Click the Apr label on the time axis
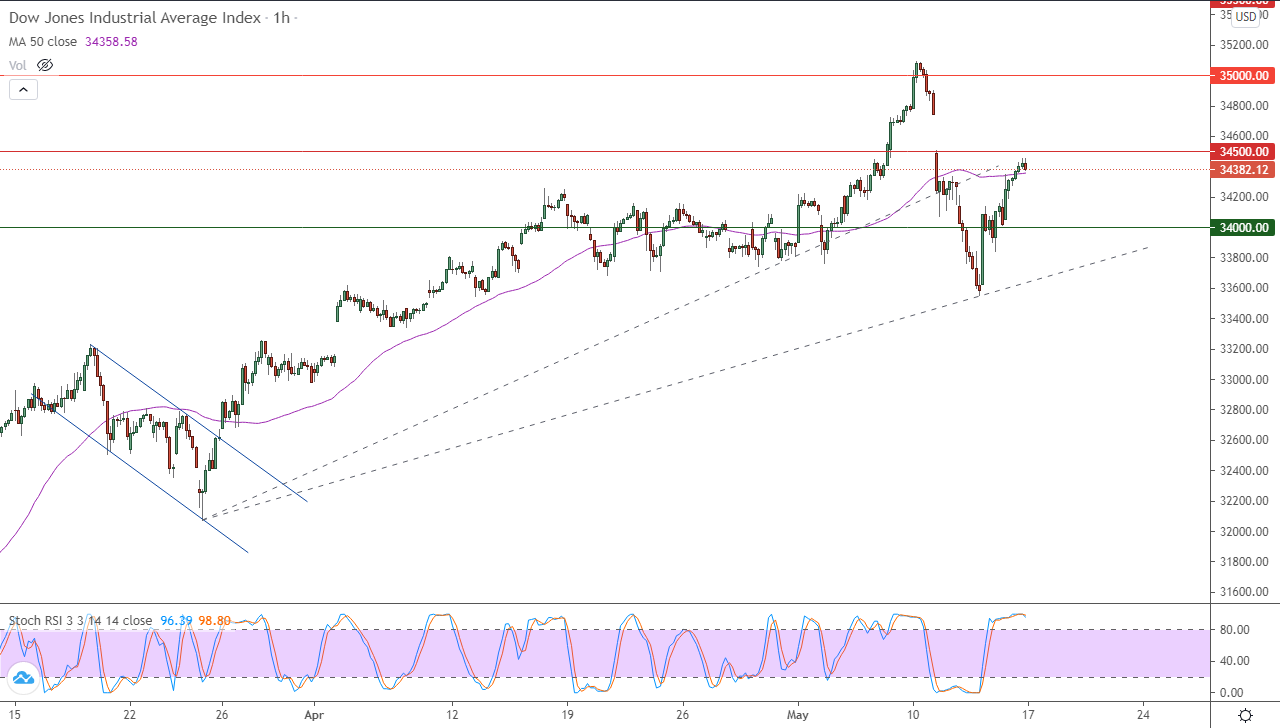Screen dimensions: 1280x728 pyautogui.click(x=314, y=715)
